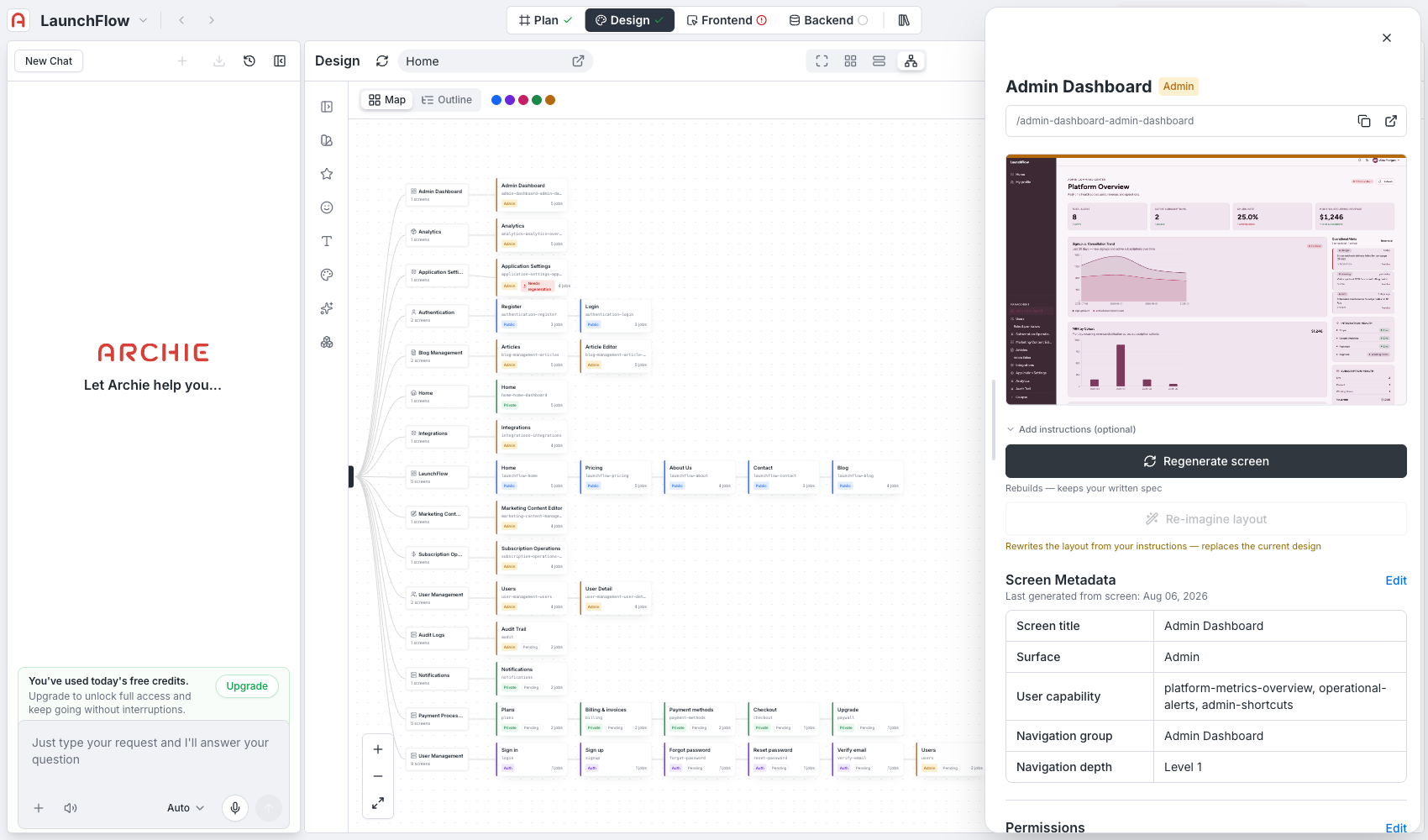1428x840 pixels.
Task: Select the purple color dot
Action: coord(510,100)
